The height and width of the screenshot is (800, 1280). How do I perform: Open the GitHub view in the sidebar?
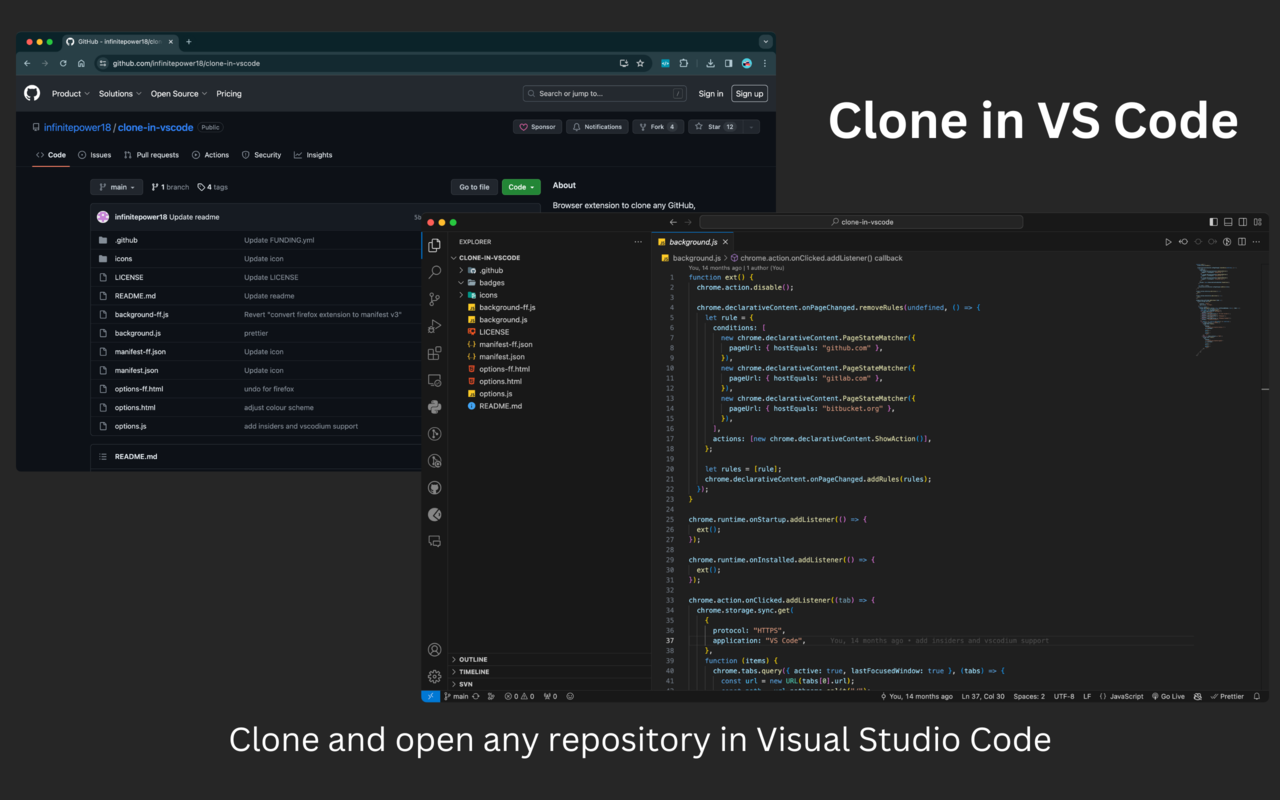434,488
